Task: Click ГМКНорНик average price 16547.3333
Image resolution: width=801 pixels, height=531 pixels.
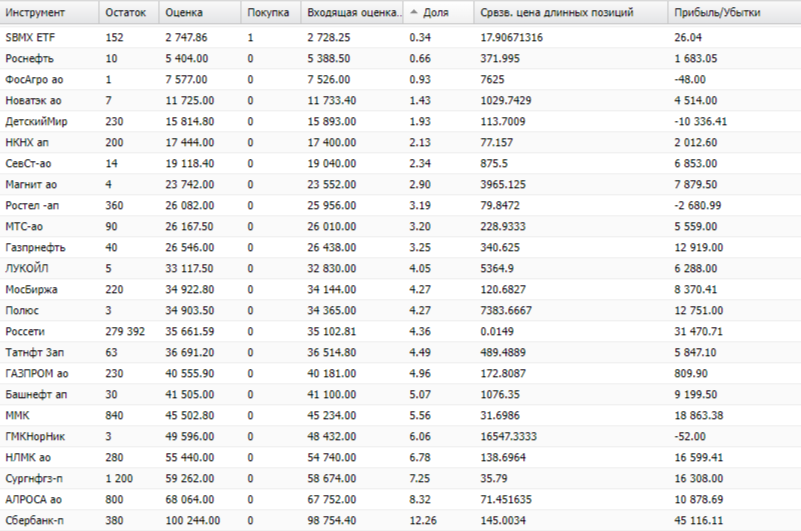Action: click(x=508, y=436)
